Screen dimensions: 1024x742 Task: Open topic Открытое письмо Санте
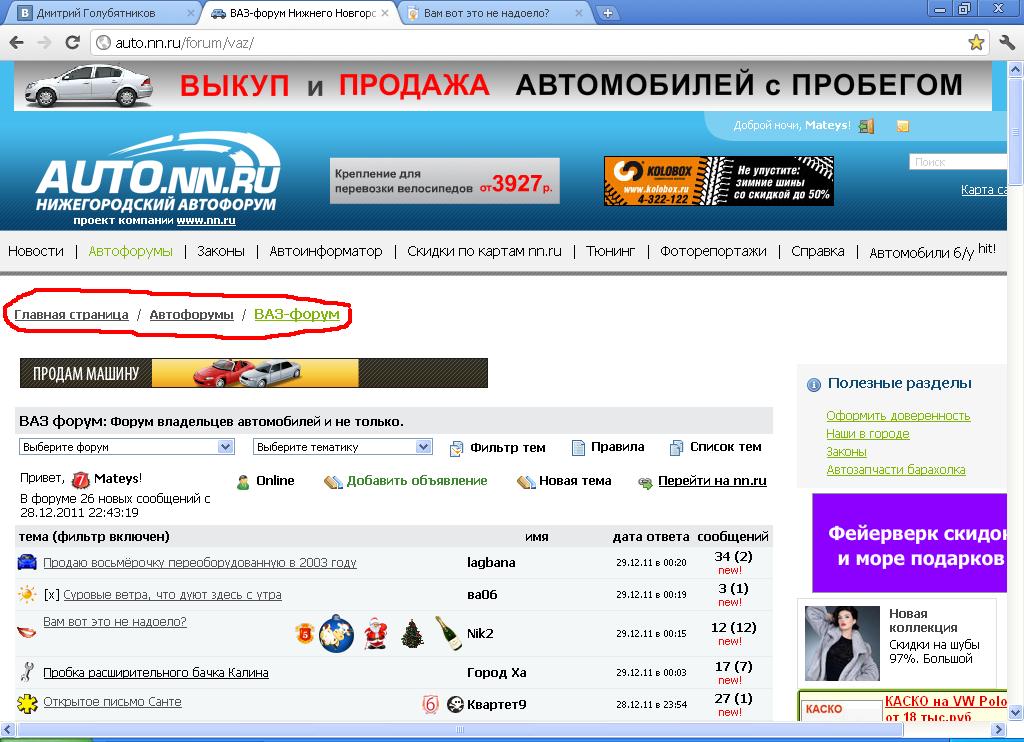coord(112,702)
